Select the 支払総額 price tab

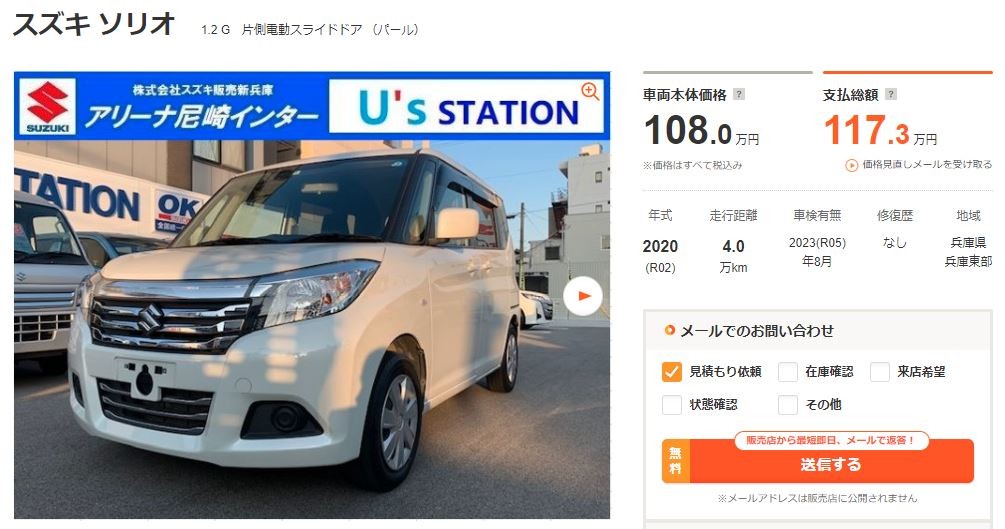(x=908, y=95)
